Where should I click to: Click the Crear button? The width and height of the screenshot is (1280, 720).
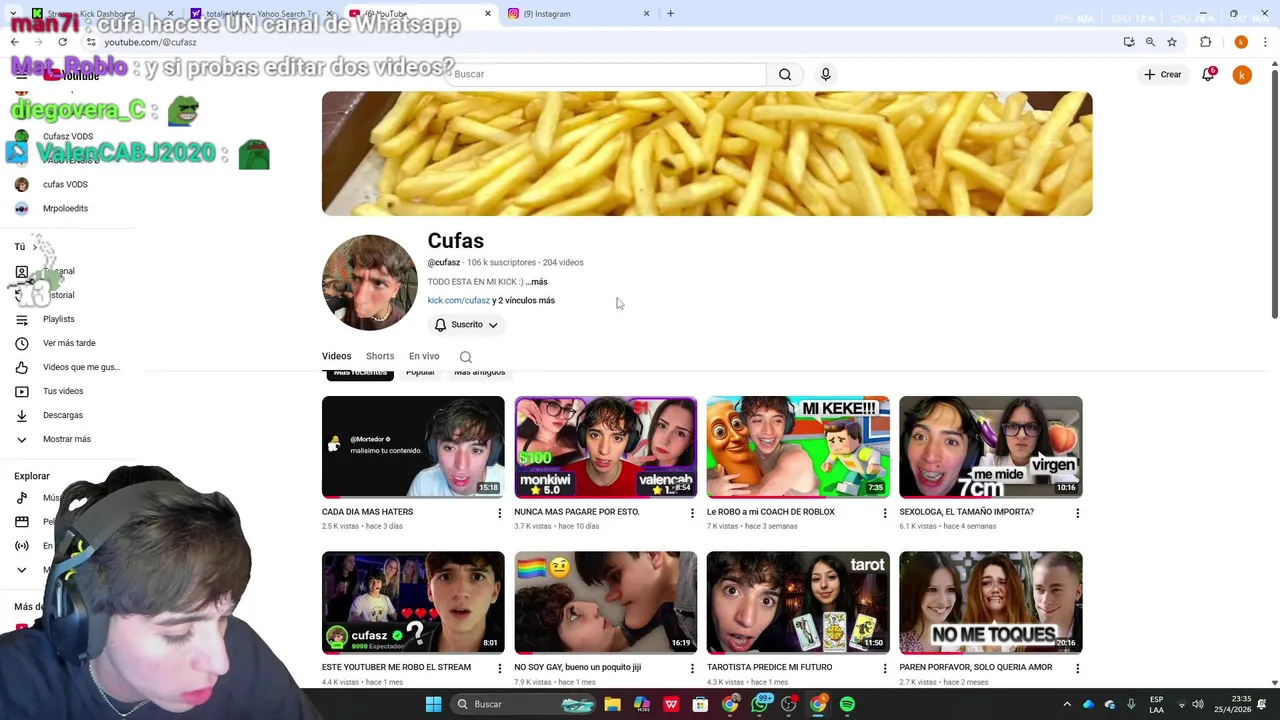tap(1163, 74)
